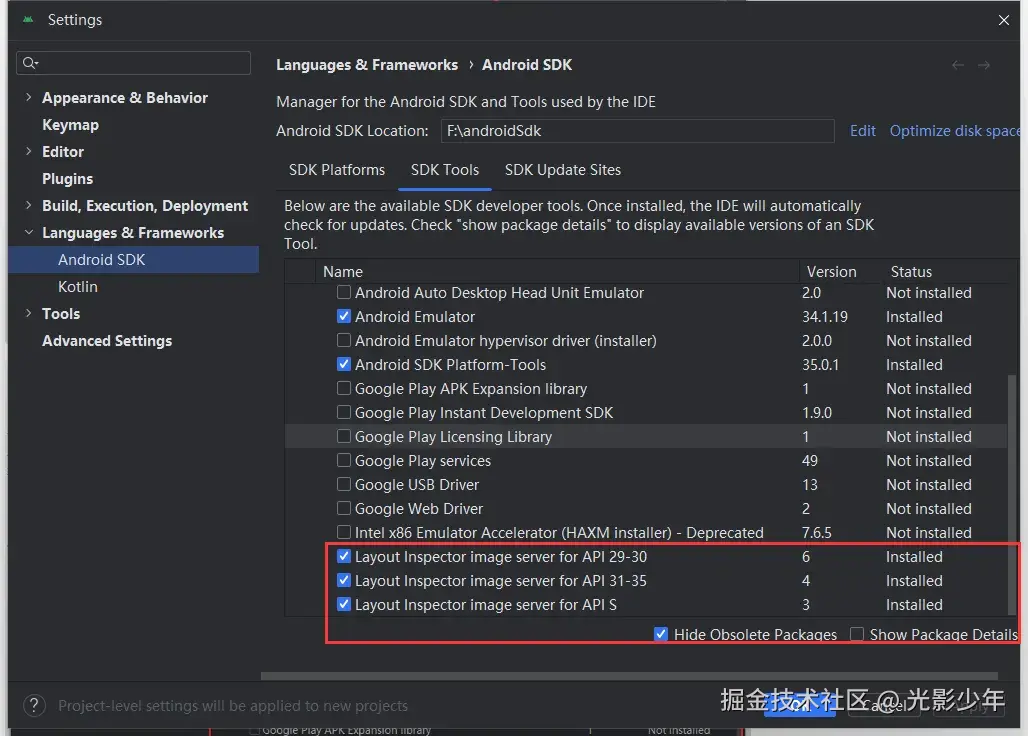1028x736 pixels.
Task: Open Plugins settings
Action: [68, 179]
